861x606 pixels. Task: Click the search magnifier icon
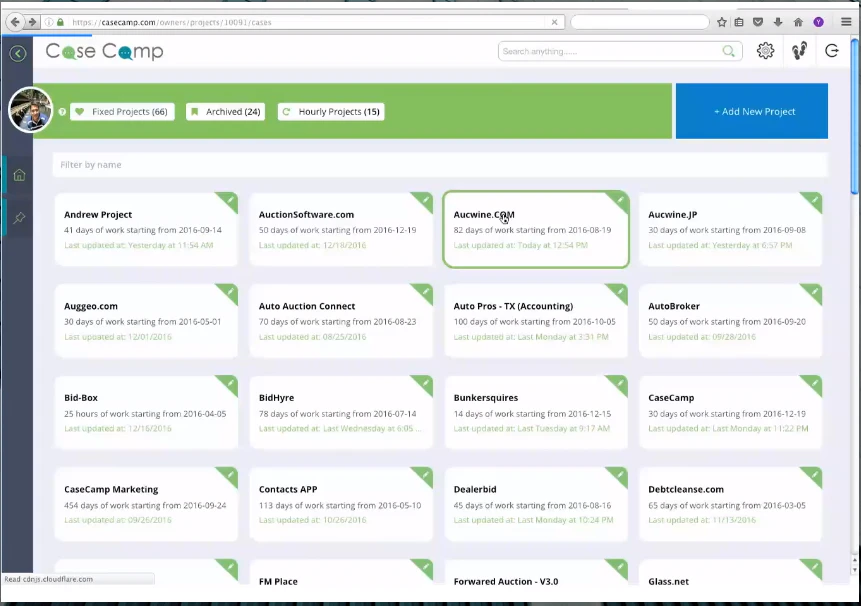point(729,51)
